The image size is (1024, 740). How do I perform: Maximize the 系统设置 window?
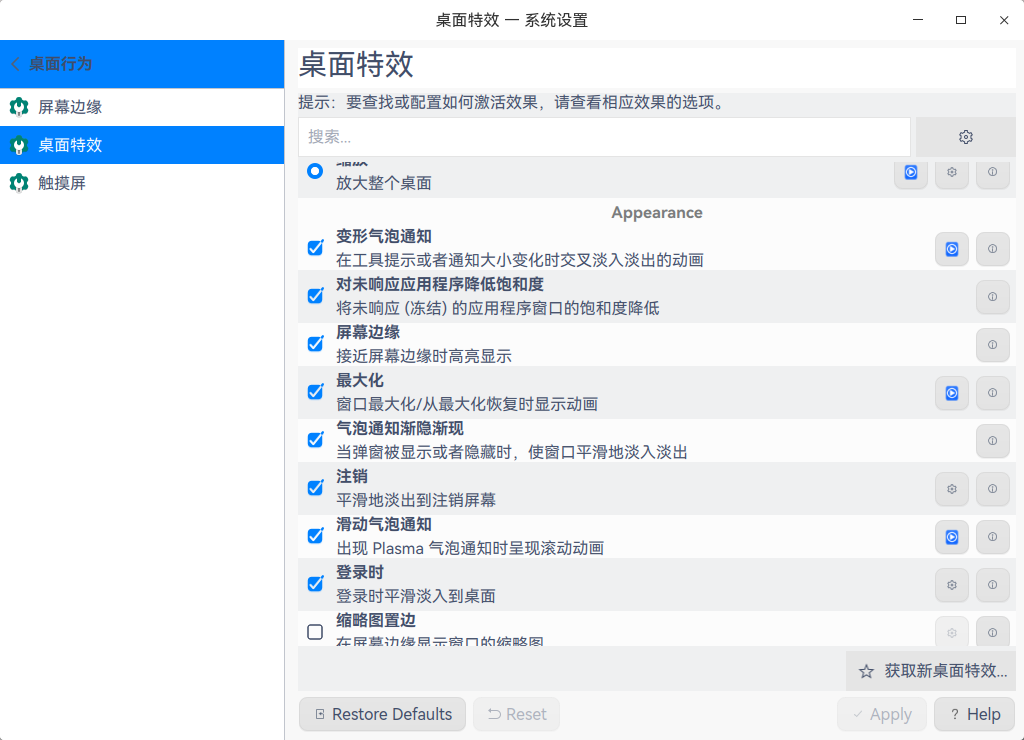[961, 20]
